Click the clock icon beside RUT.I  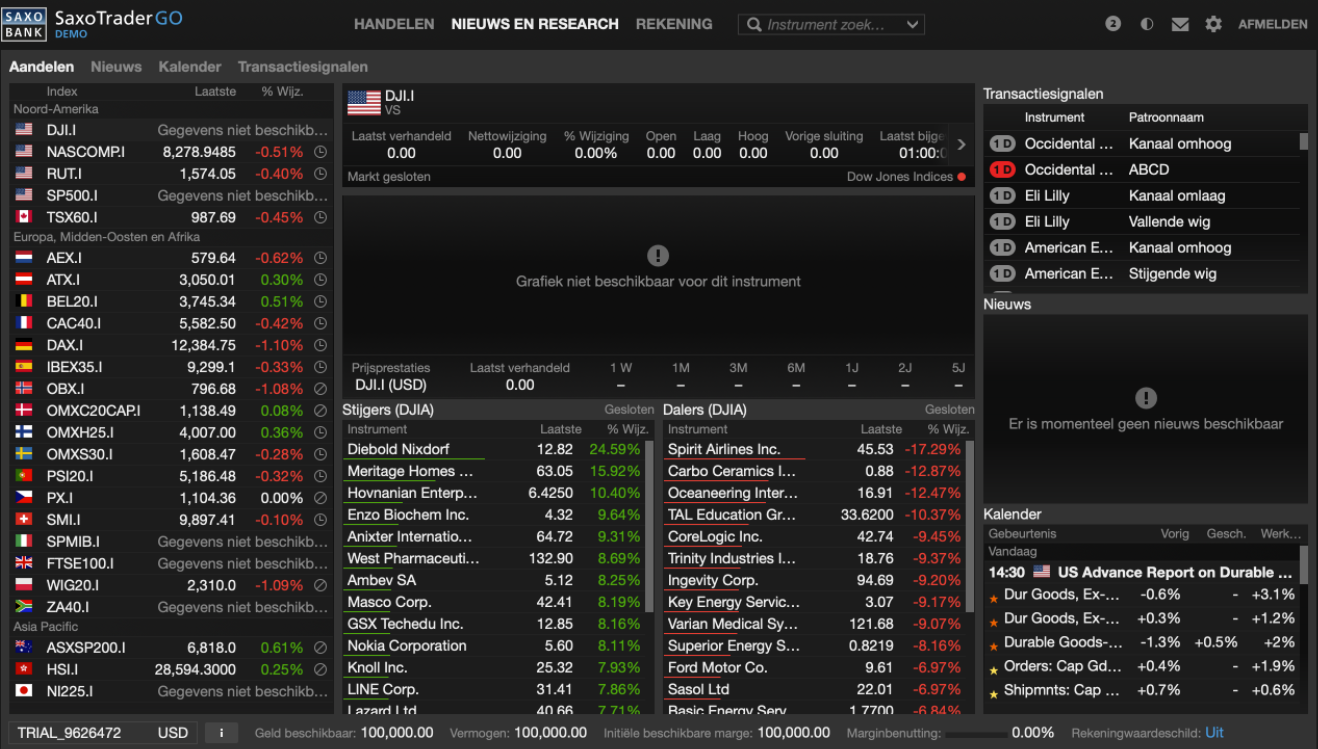coord(320,174)
